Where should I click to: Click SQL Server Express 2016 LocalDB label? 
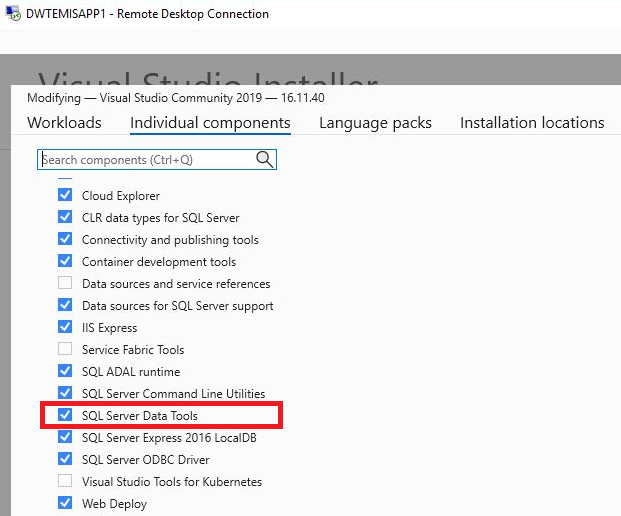click(x=169, y=438)
